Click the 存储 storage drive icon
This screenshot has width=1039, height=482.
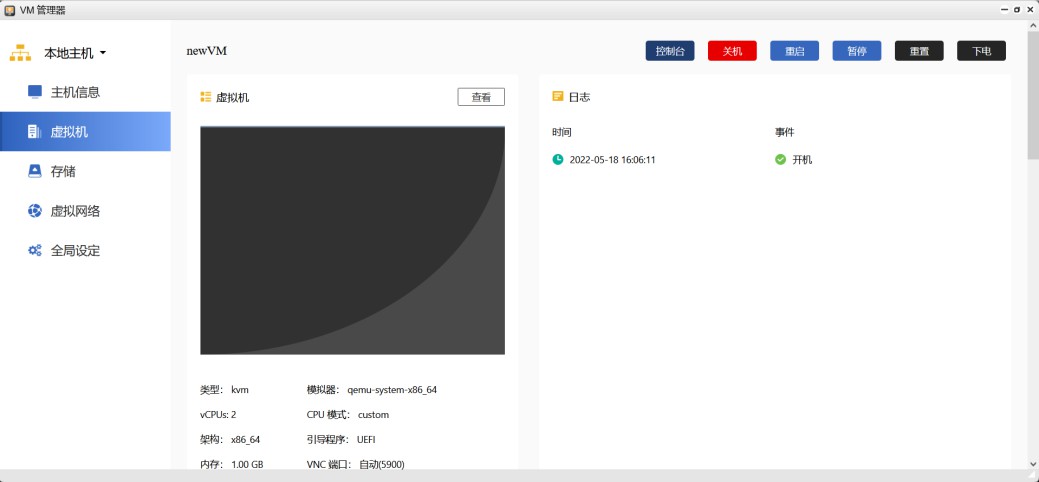35,171
